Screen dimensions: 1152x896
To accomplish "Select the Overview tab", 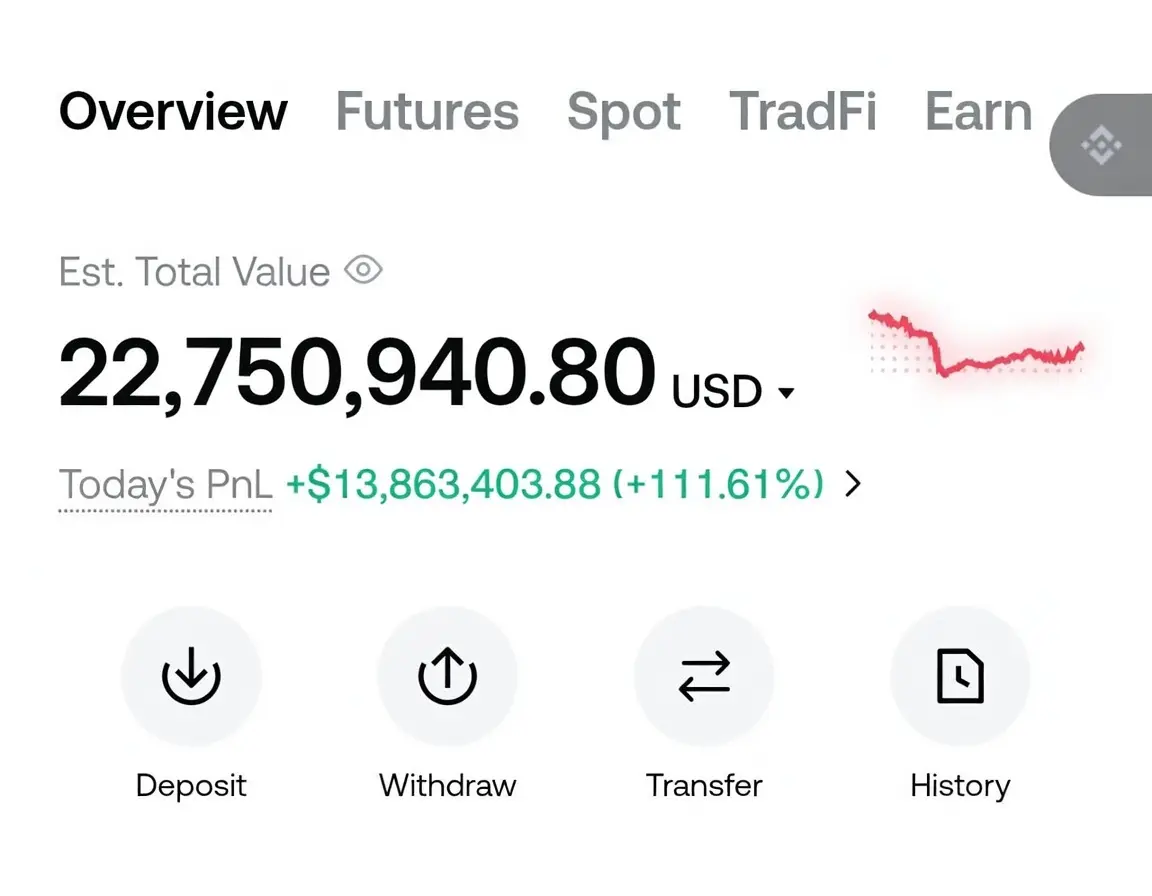I will [173, 112].
